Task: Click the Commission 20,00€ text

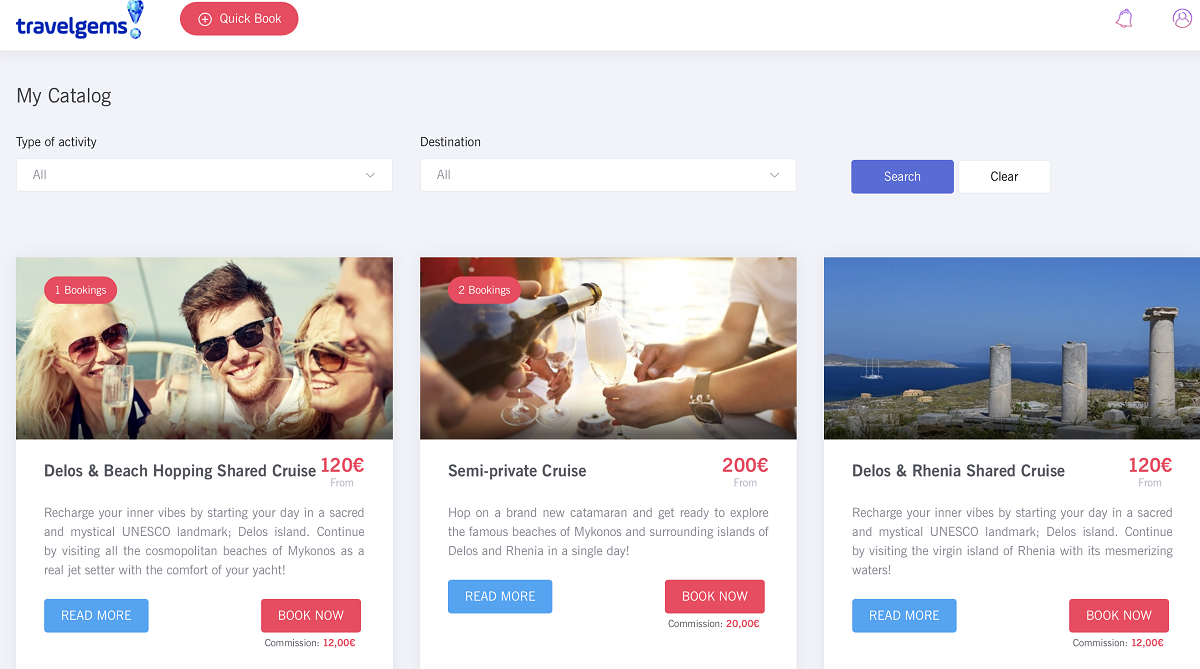Action: 713,624
